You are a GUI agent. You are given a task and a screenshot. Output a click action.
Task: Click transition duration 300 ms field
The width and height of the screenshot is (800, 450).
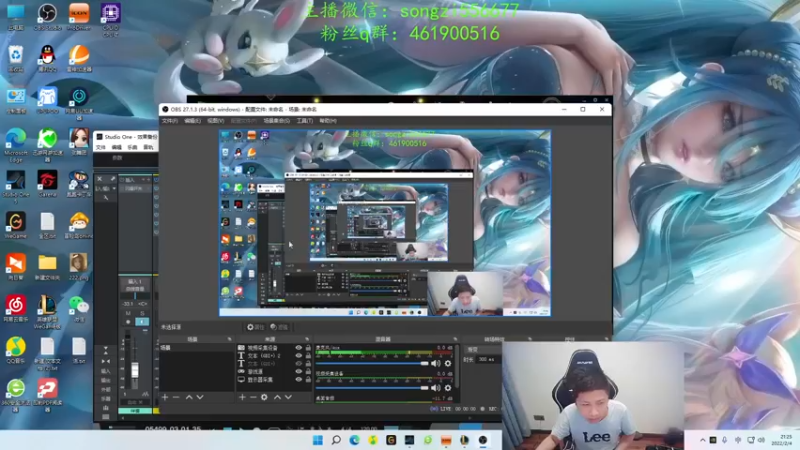tap(486, 359)
